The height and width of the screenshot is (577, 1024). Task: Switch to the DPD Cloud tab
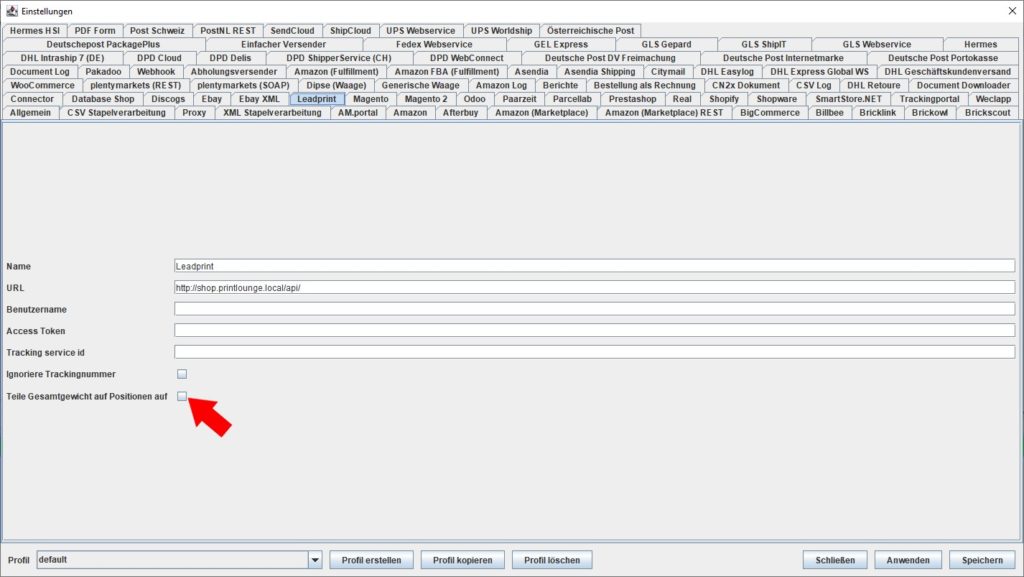point(159,57)
